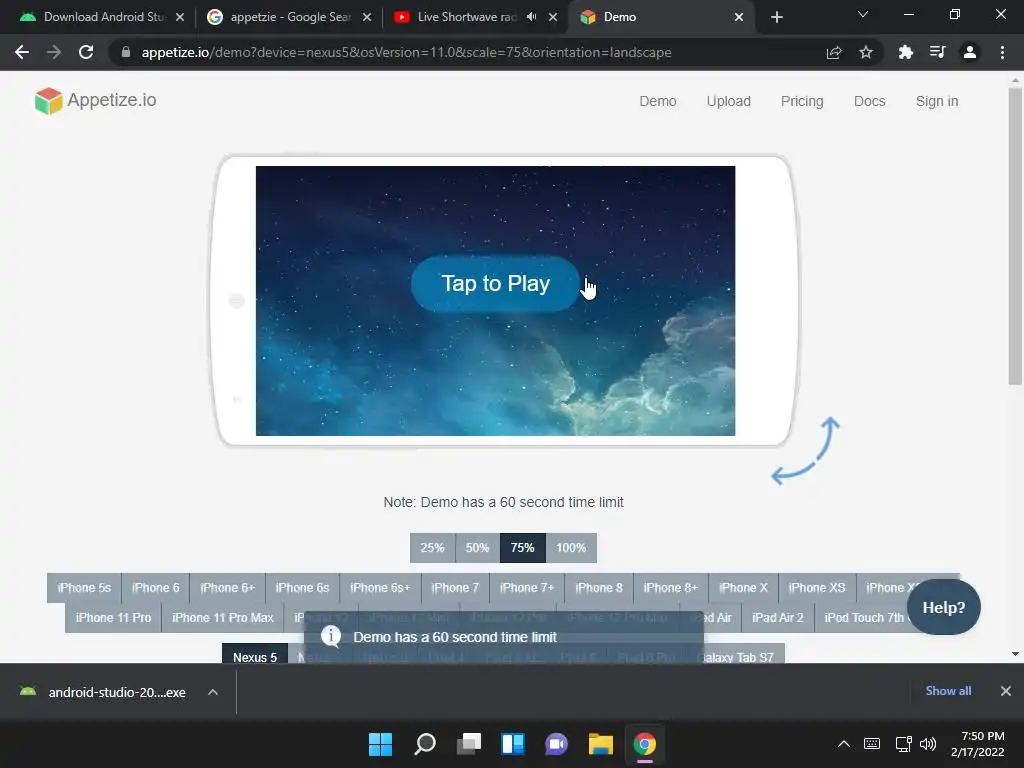The width and height of the screenshot is (1024, 768).
Task: Select the iPhone 5s device
Action: [x=84, y=588]
